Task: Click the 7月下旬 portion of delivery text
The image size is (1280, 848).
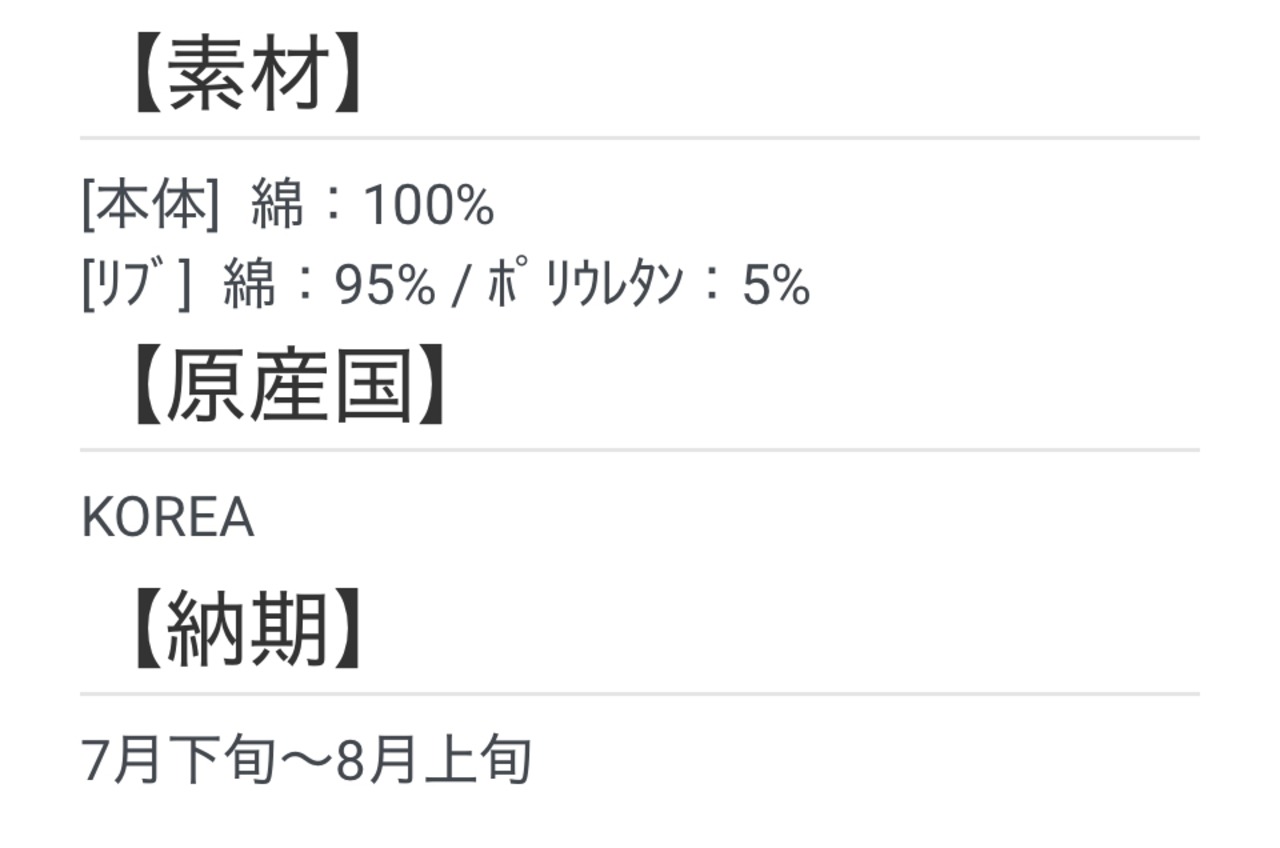Action: pyautogui.click(x=178, y=760)
